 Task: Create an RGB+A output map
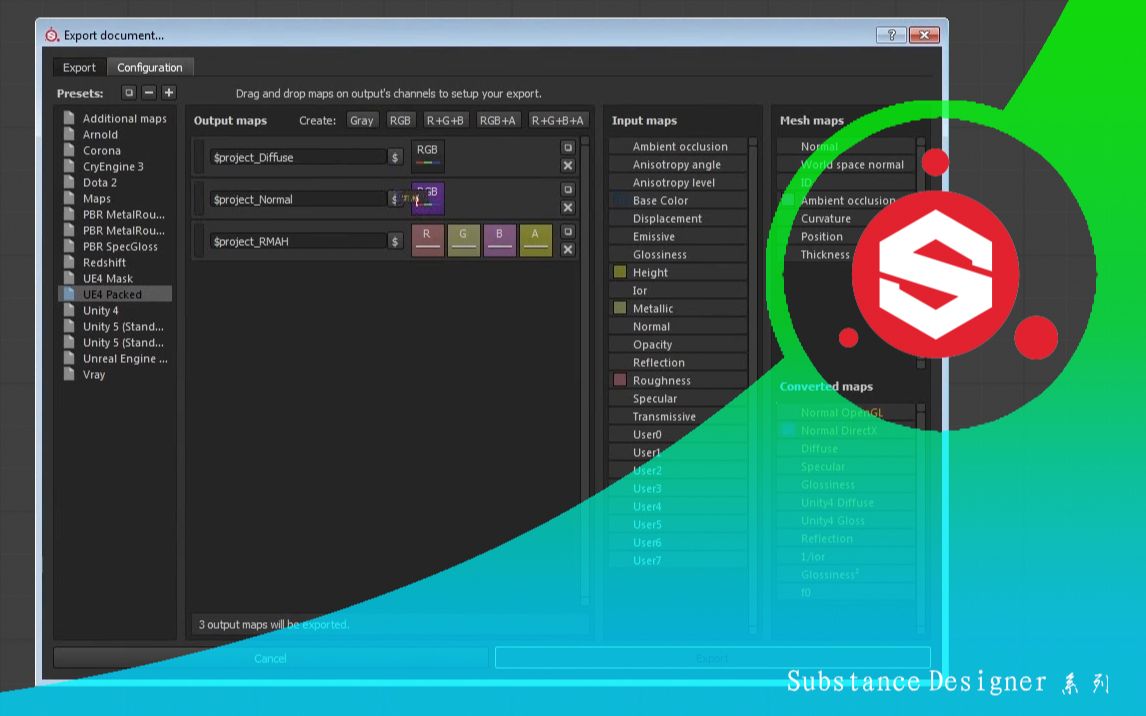point(498,121)
